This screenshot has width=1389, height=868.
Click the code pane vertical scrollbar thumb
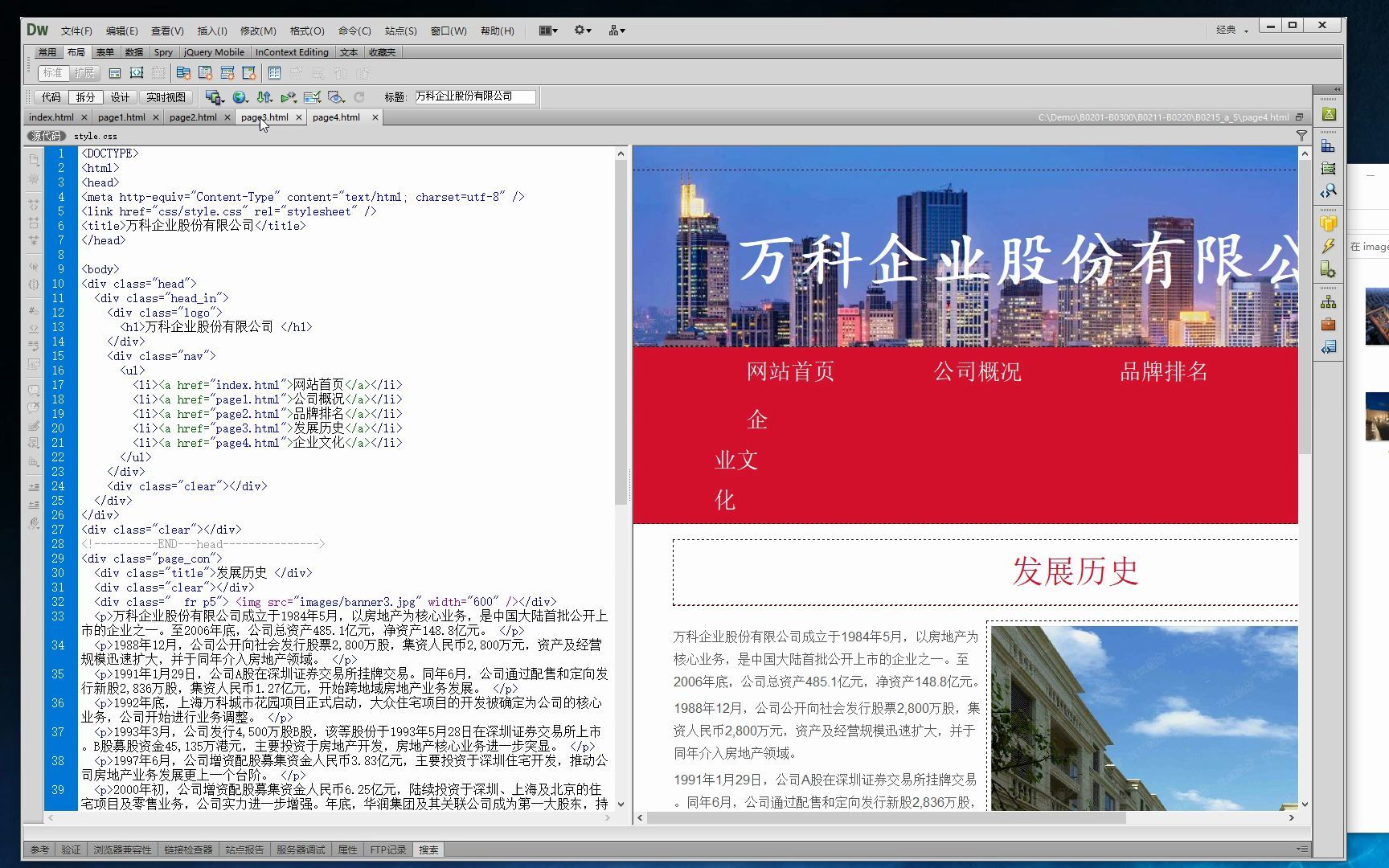click(x=621, y=333)
